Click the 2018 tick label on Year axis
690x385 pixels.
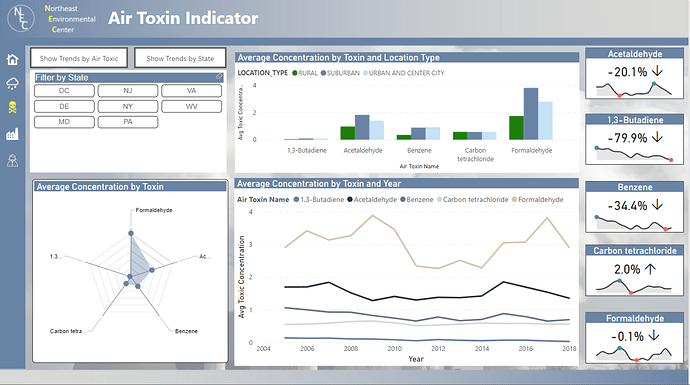[569, 348]
